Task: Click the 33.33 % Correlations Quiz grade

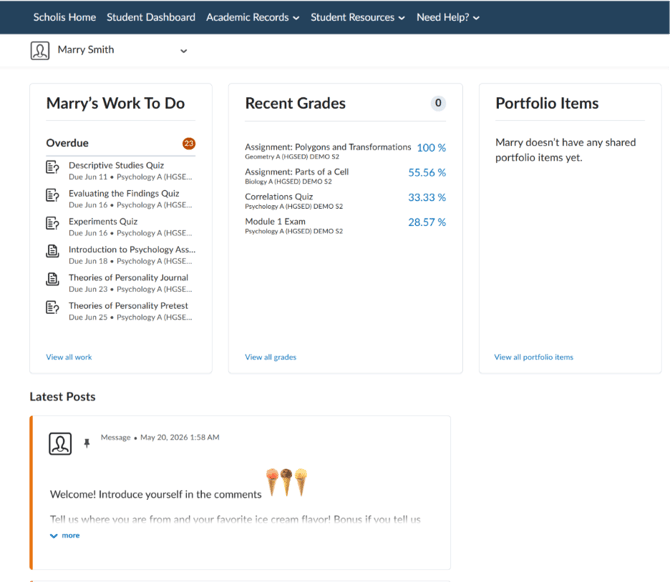Action: pyautogui.click(x=427, y=197)
